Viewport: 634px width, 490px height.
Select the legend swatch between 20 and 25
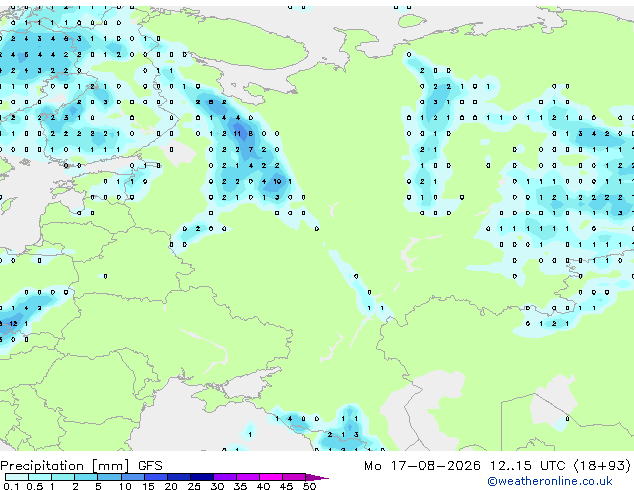click(x=179, y=477)
